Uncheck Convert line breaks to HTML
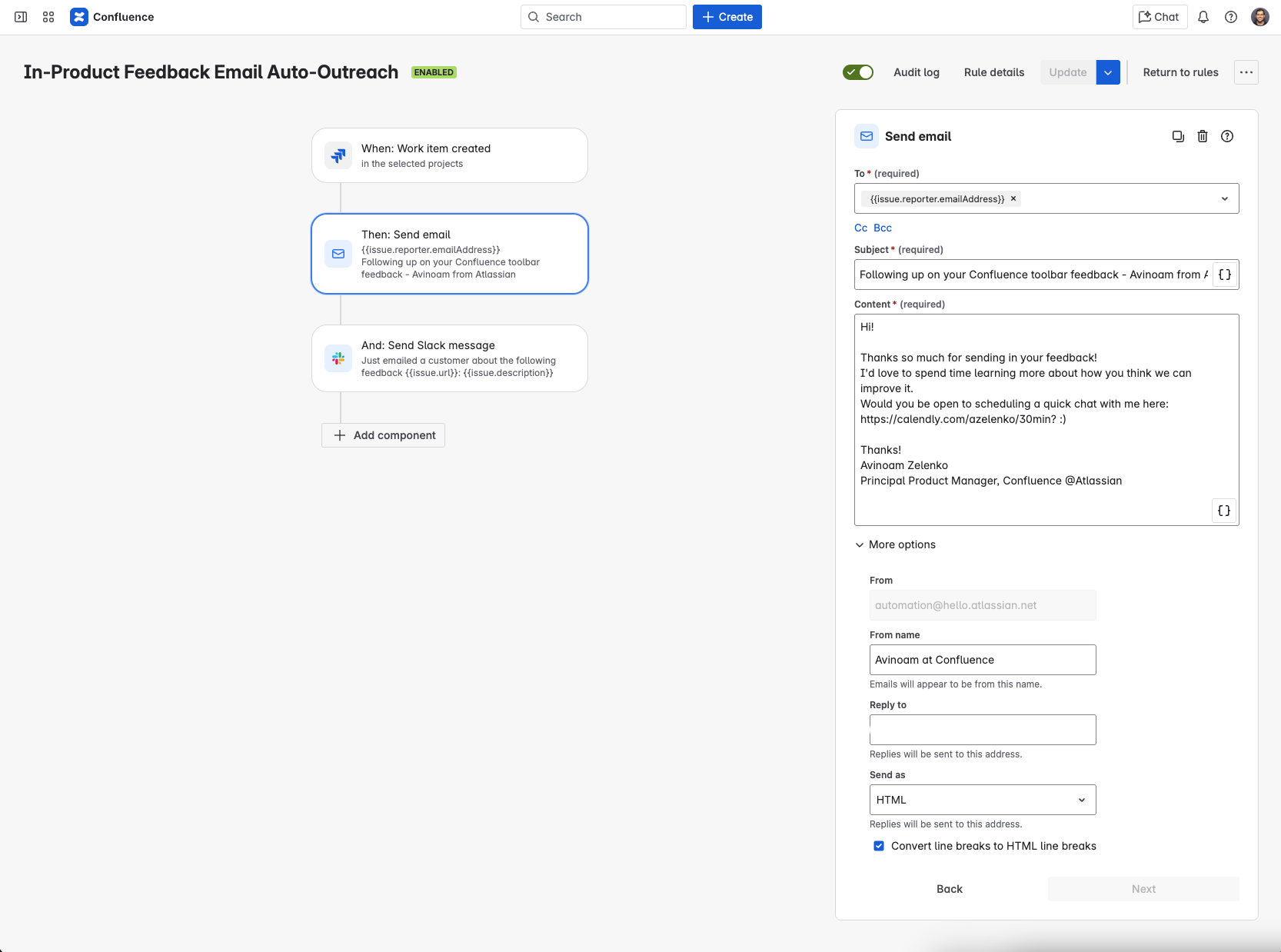 (x=879, y=846)
